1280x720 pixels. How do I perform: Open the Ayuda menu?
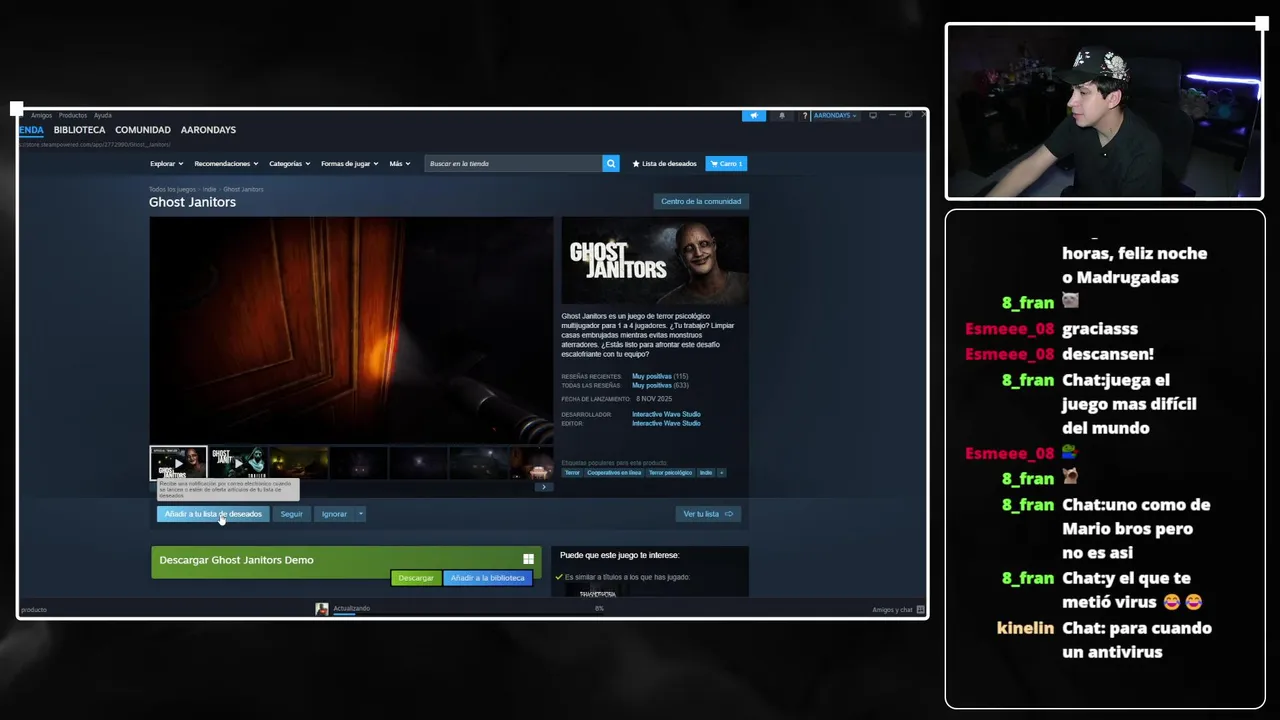[103, 115]
